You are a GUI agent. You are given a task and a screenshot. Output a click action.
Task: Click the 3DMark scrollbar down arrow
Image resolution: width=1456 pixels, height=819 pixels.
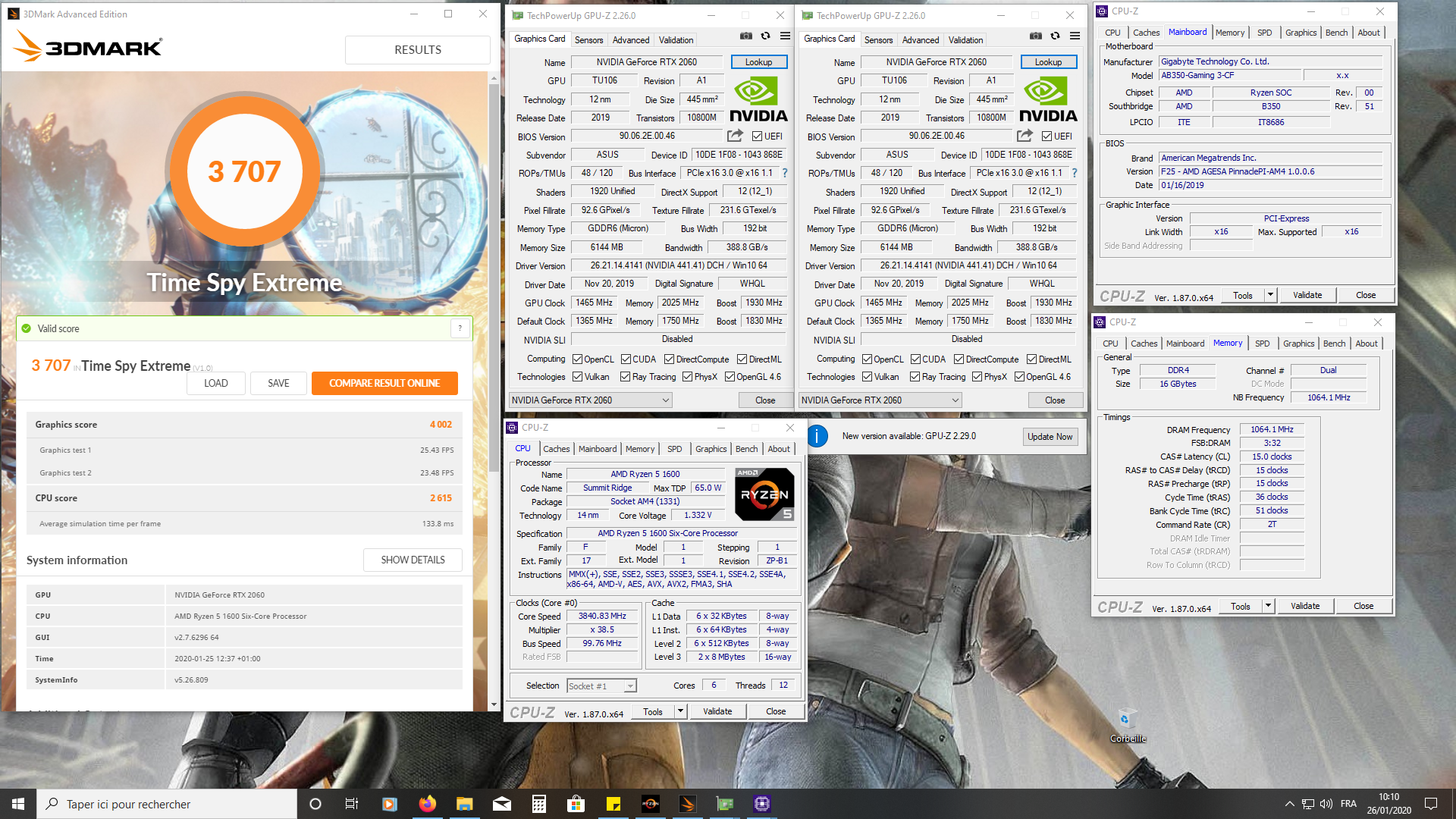(x=494, y=705)
